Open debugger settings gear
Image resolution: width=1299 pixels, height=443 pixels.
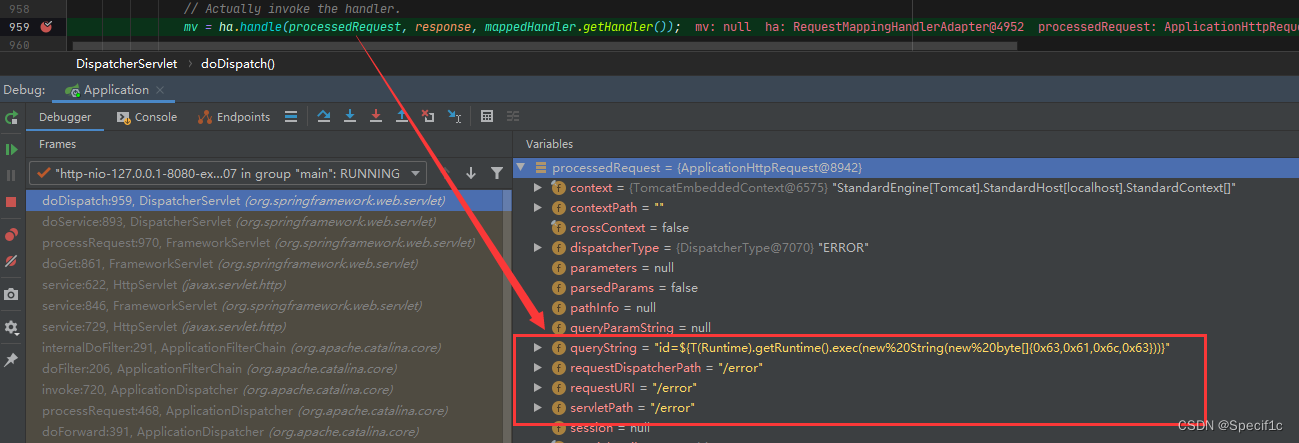tap(11, 327)
